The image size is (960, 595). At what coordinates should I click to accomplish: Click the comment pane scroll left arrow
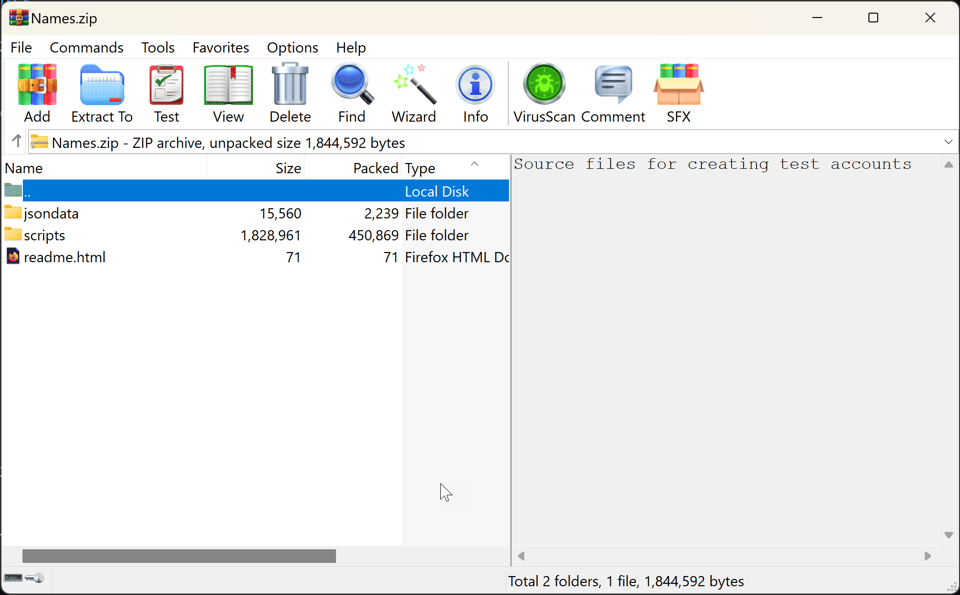pyautogui.click(x=521, y=556)
